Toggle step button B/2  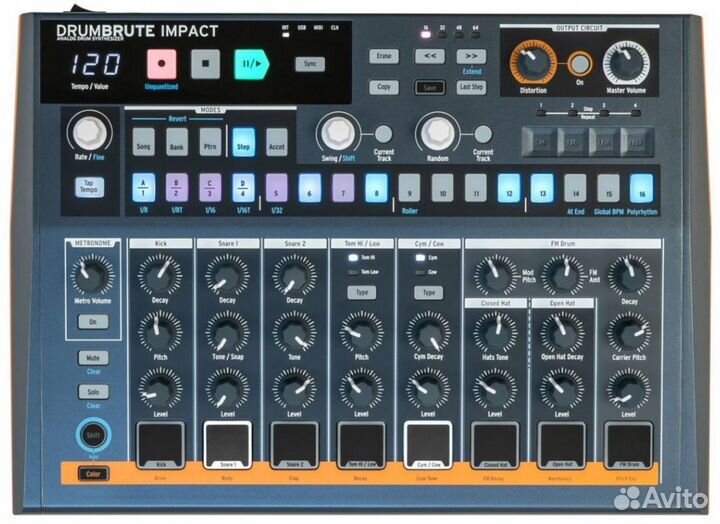point(177,187)
